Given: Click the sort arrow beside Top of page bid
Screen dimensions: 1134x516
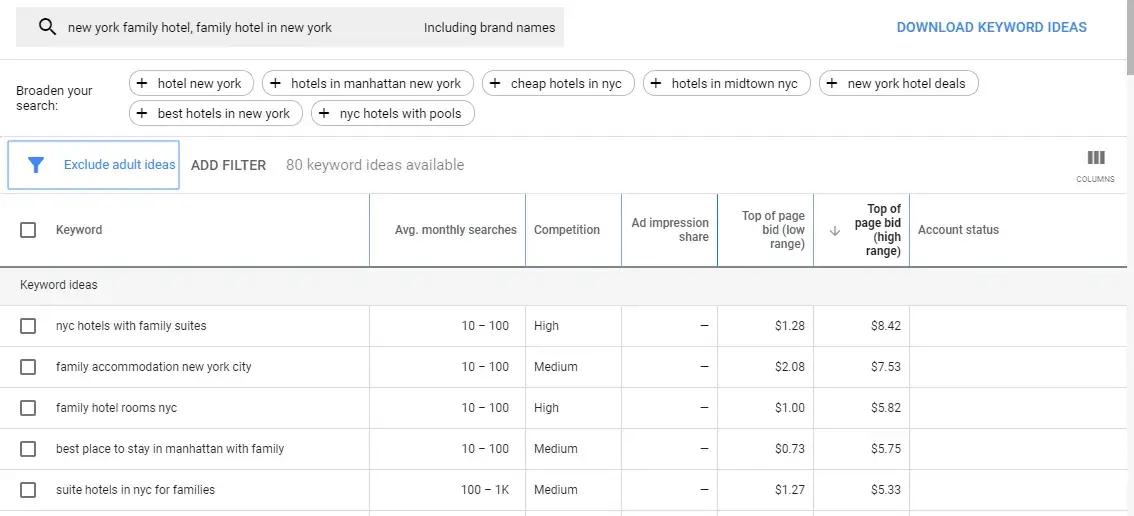Looking at the screenshot, I should [x=835, y=231].
